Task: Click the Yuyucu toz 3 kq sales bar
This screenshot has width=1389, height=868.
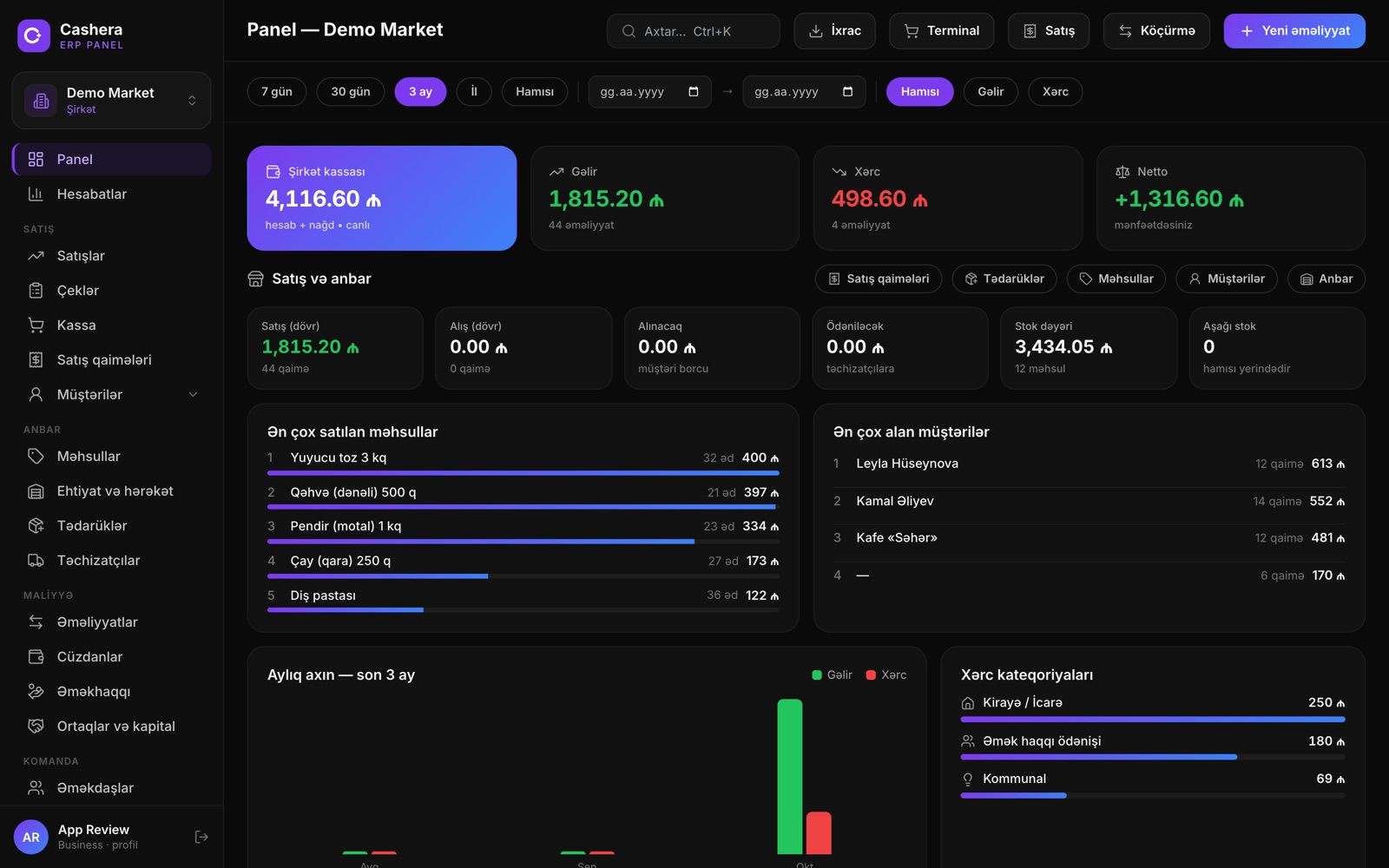Action: (523, 473)
